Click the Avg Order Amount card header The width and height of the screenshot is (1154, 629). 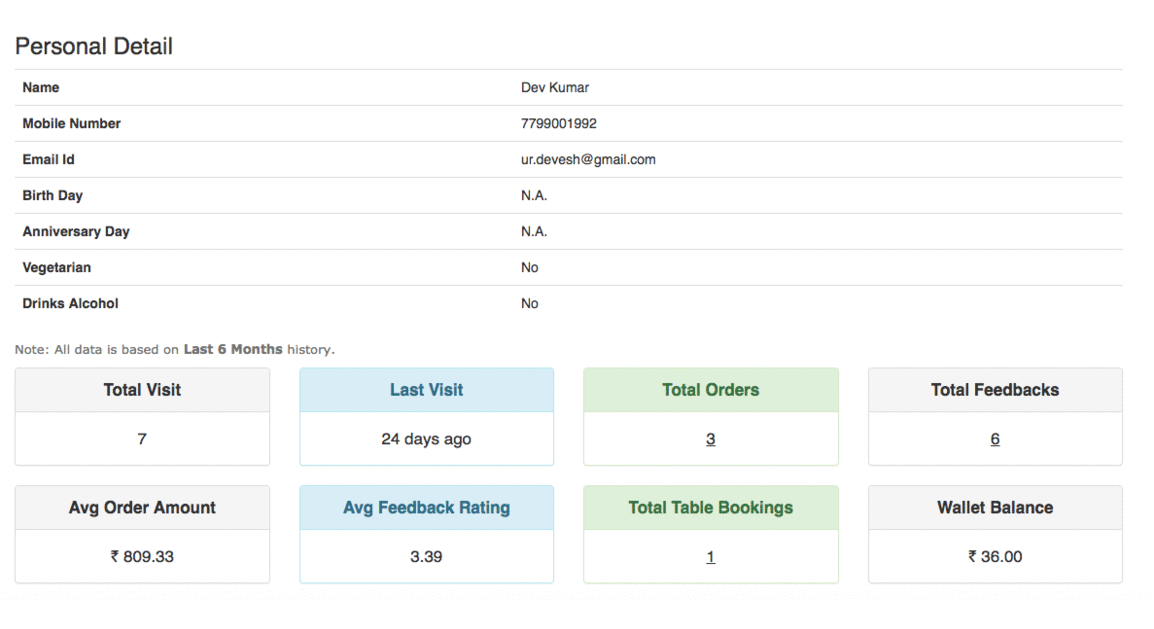[x=142, y=508]
